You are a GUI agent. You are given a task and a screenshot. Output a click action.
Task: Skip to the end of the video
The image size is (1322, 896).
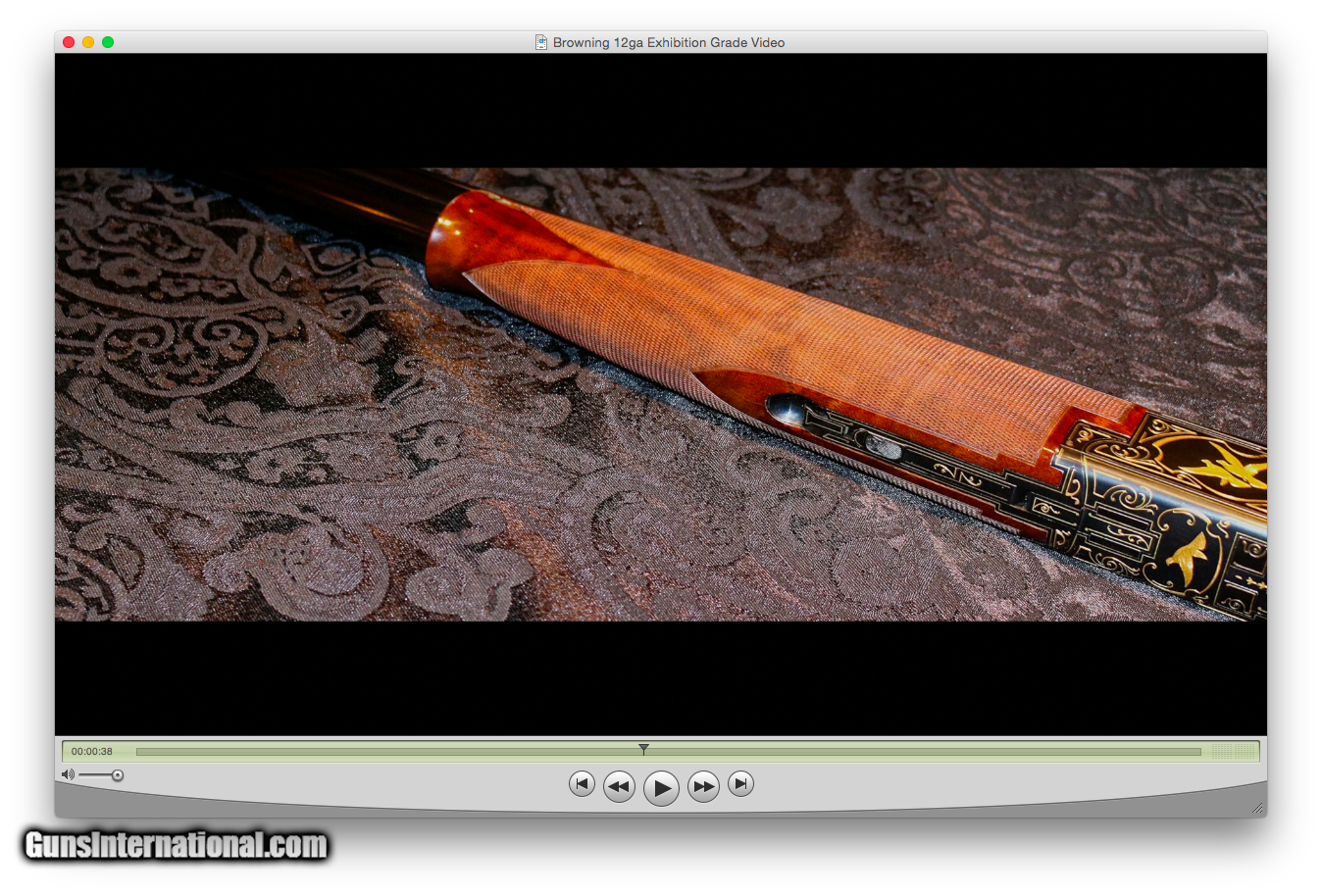pyautogui.click(x=741, y=784)
